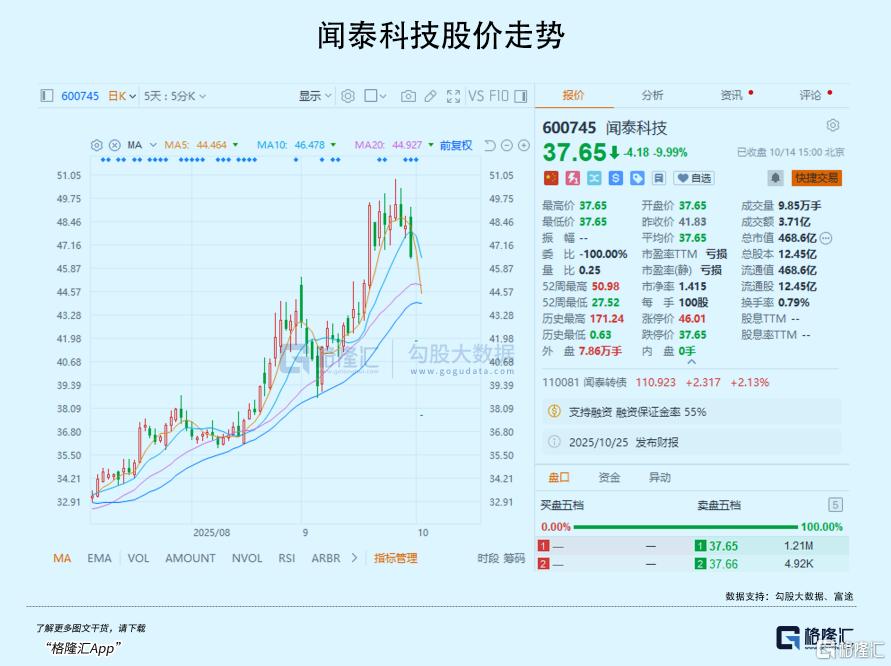Select the drawing pencil tool
The height and width of the screenshot is (666, 891).
click(431, 96)
